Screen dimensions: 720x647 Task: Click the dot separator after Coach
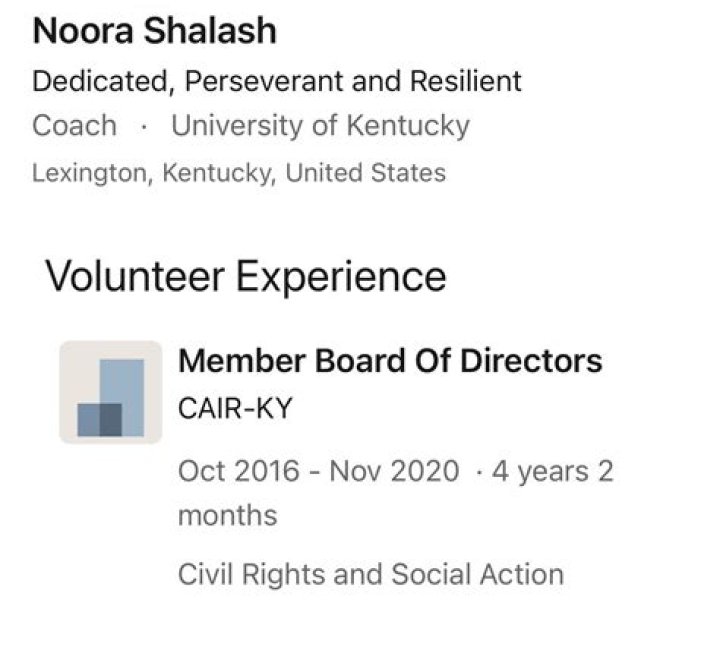pos(144,127)
